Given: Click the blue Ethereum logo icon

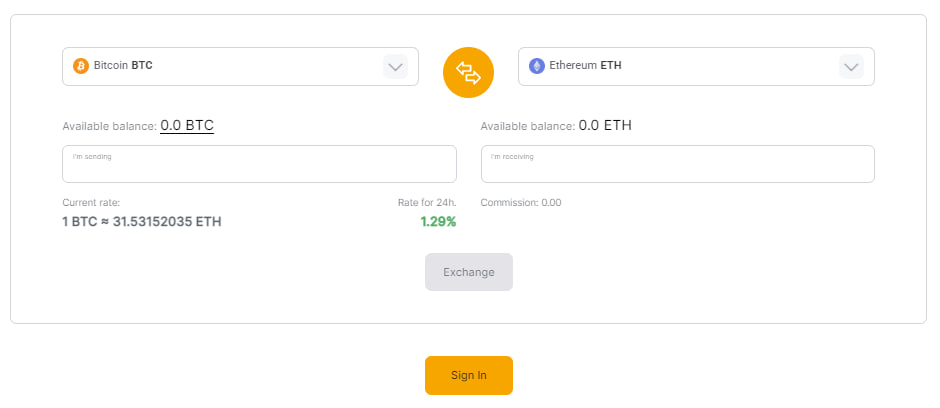Looking at the screenshot, I should pos(537,66).
